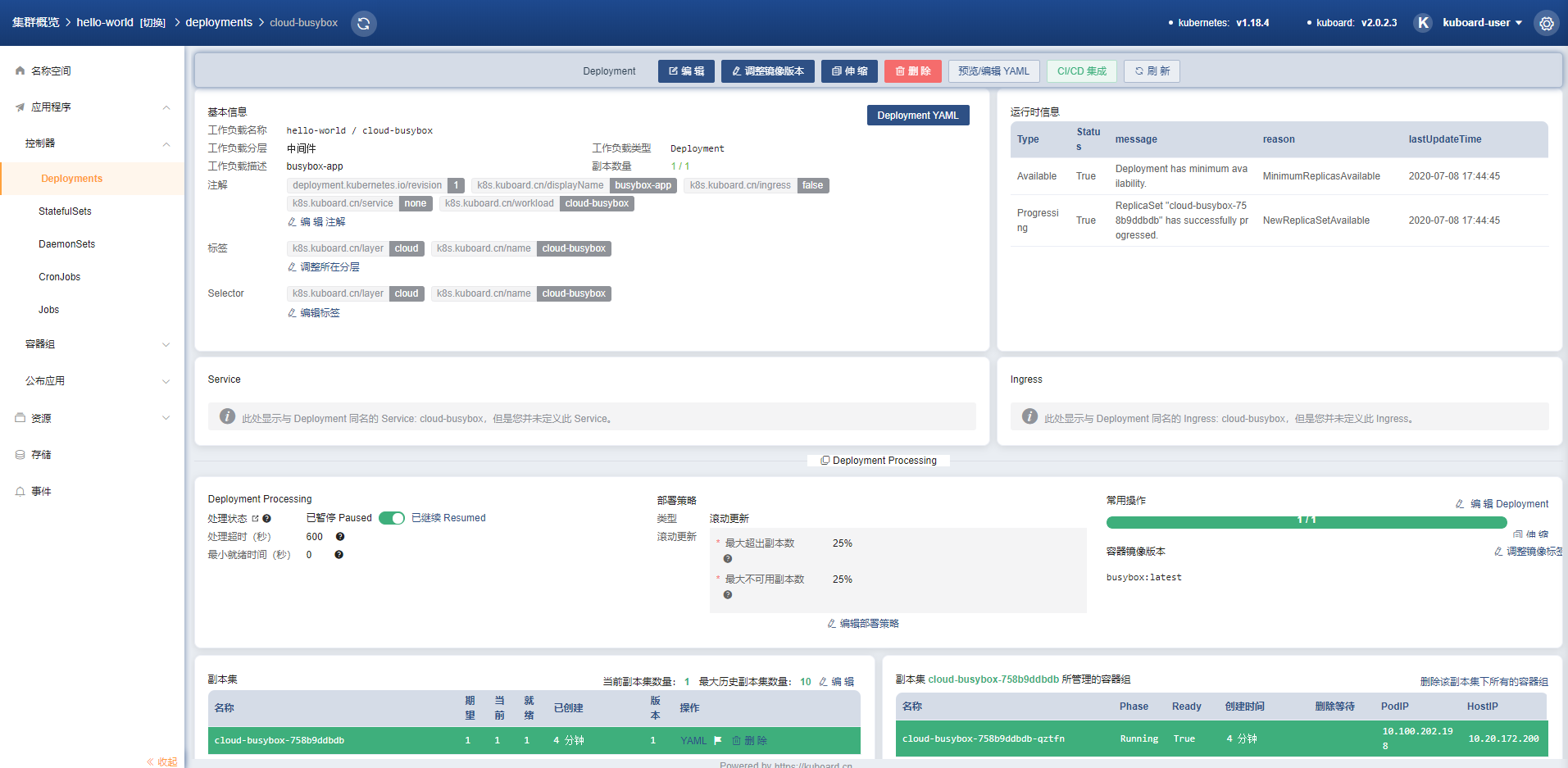The height and width of the screenshot is (768, 1568).
Task: Click 集群概览 breadcrumb
Action: [x=36, y=23]
